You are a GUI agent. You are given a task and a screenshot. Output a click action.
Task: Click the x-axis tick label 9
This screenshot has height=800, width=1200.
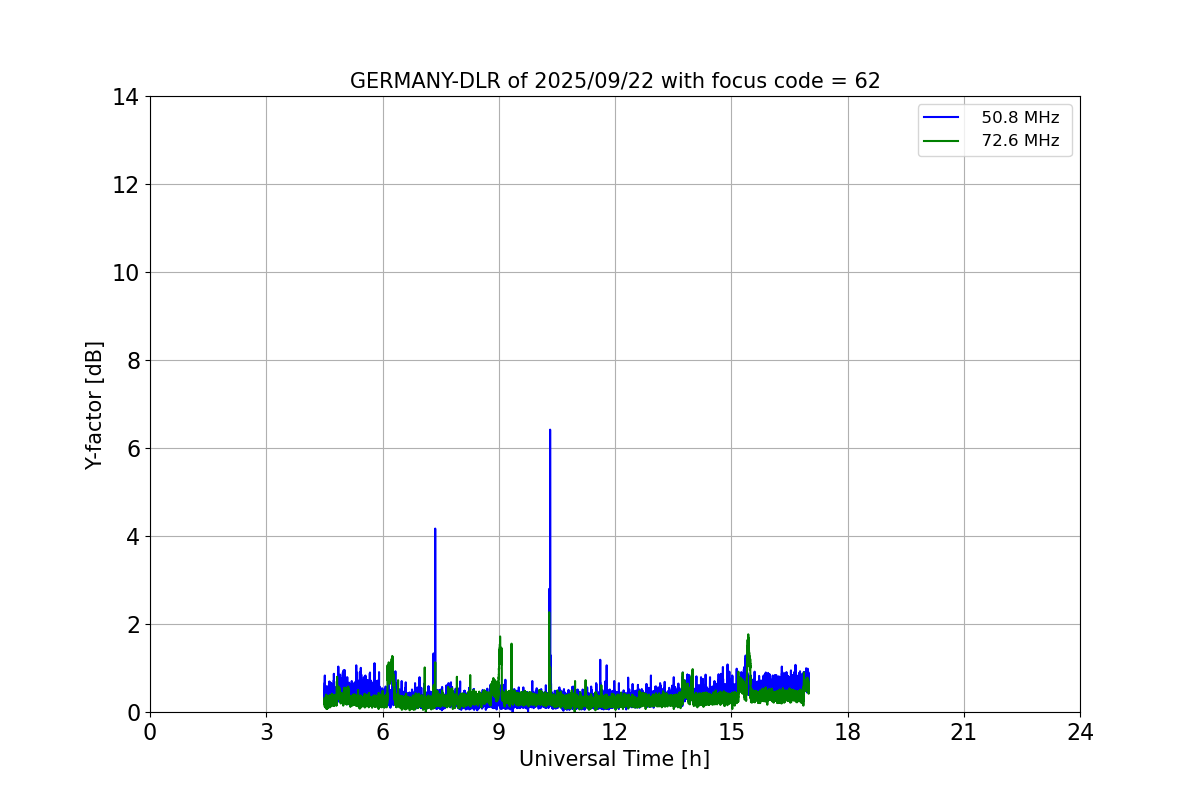point(499,732)
